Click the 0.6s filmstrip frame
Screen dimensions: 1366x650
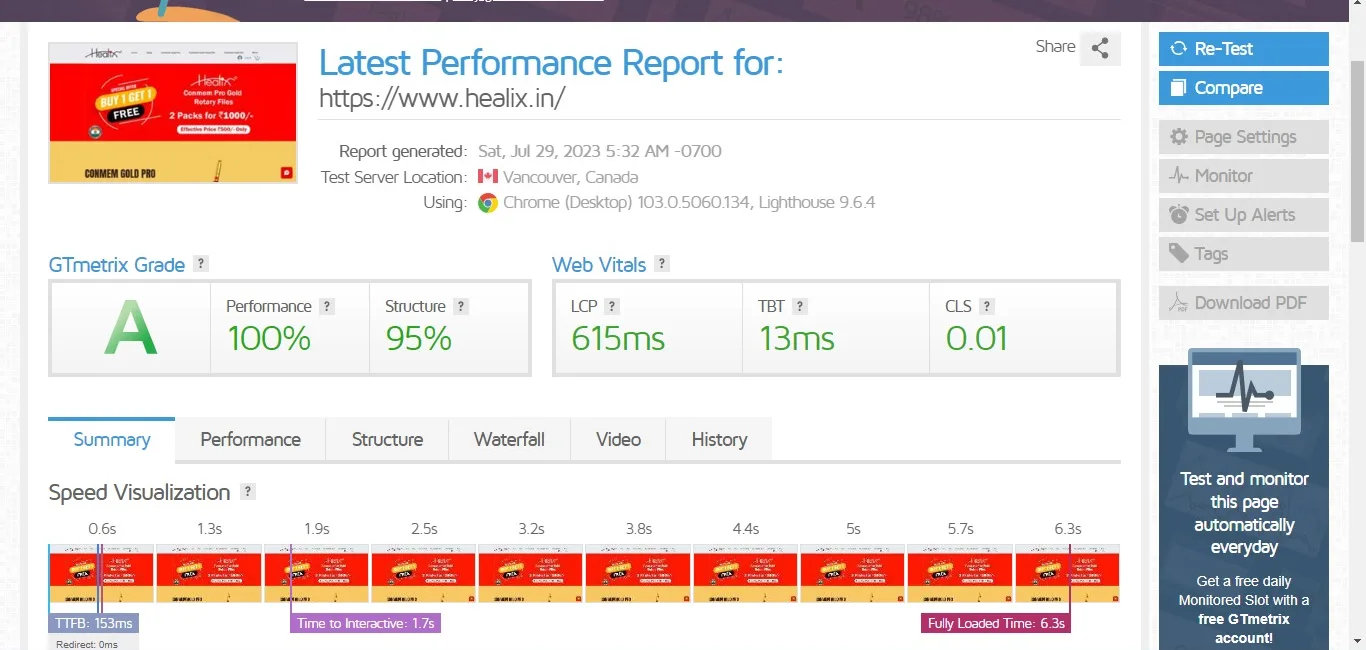coord(101,573)
